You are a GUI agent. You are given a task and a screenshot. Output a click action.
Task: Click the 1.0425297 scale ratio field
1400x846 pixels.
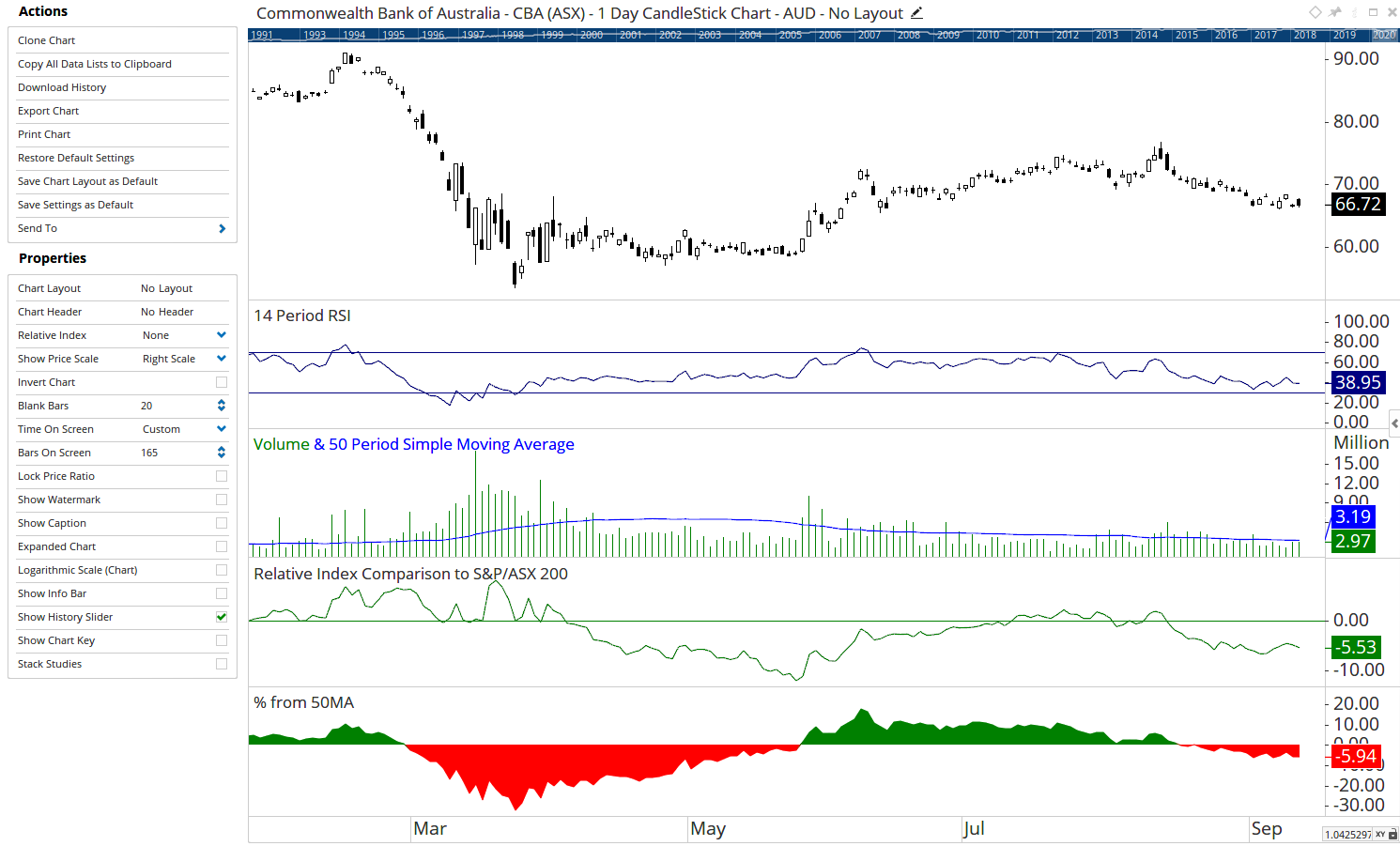click(x=1348, y=834)
